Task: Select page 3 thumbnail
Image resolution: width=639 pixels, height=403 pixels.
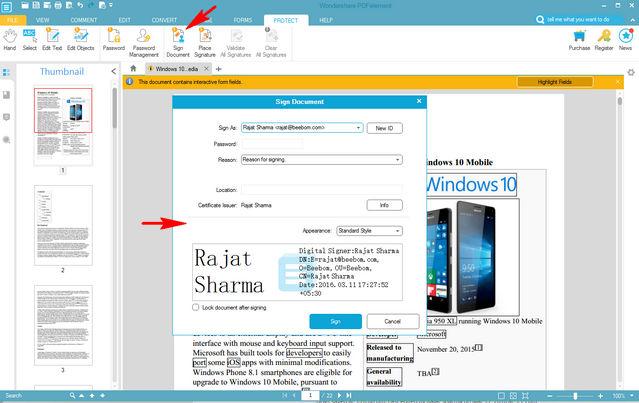Action: tap(63, 325)
